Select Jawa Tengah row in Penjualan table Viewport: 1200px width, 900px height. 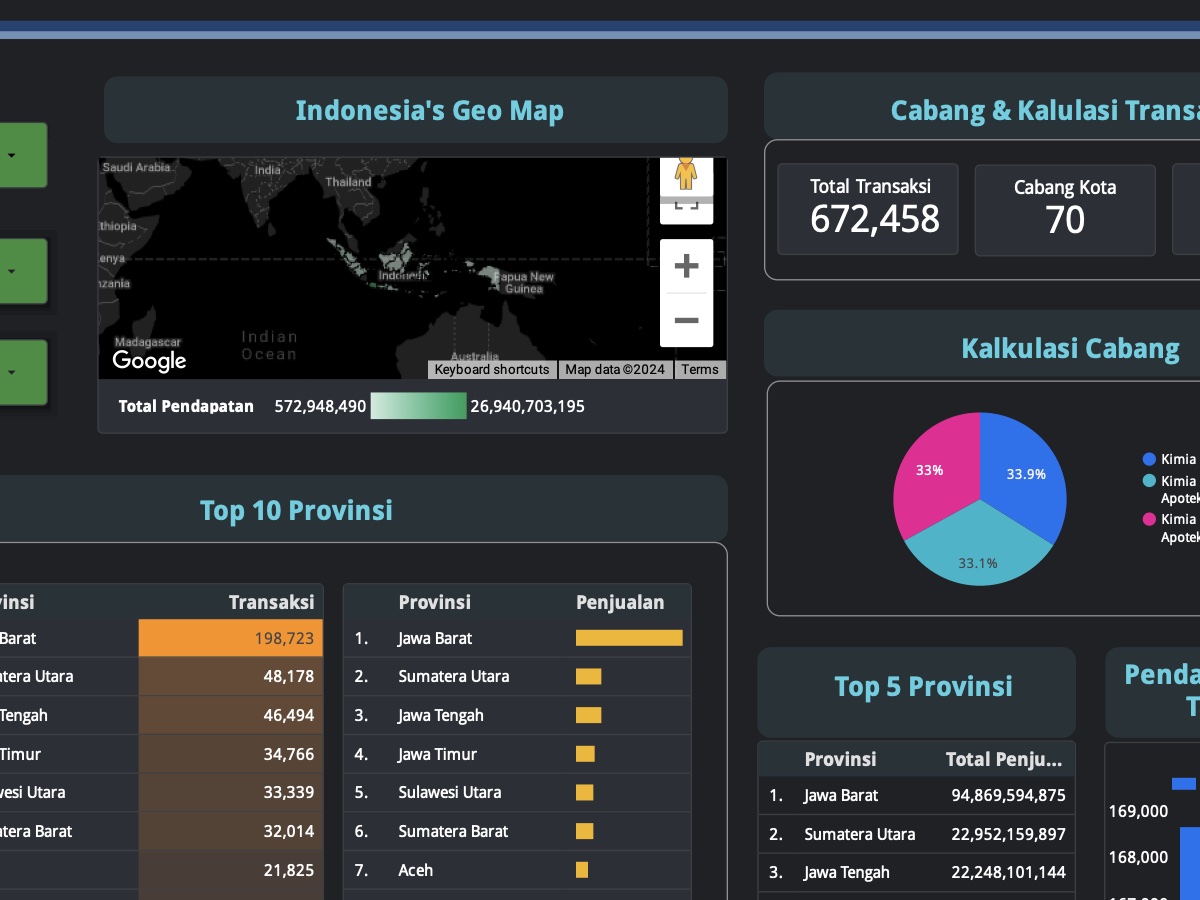517,715
